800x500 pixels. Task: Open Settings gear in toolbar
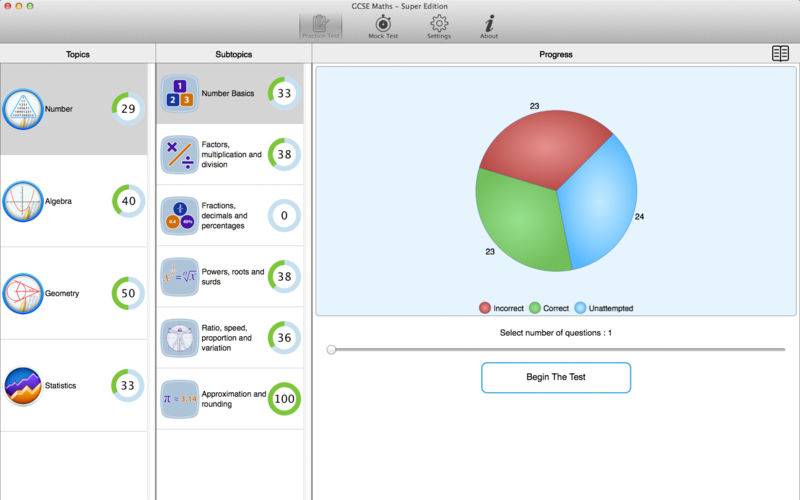tap(439, 27)
